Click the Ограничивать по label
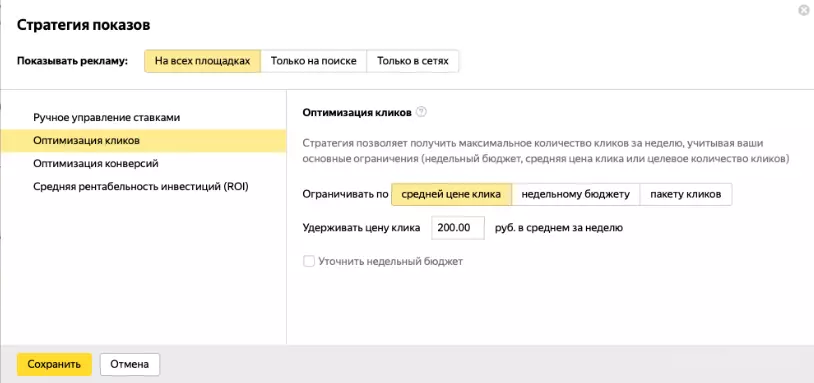Screen dimensions: 814x383 click(345, 195)
